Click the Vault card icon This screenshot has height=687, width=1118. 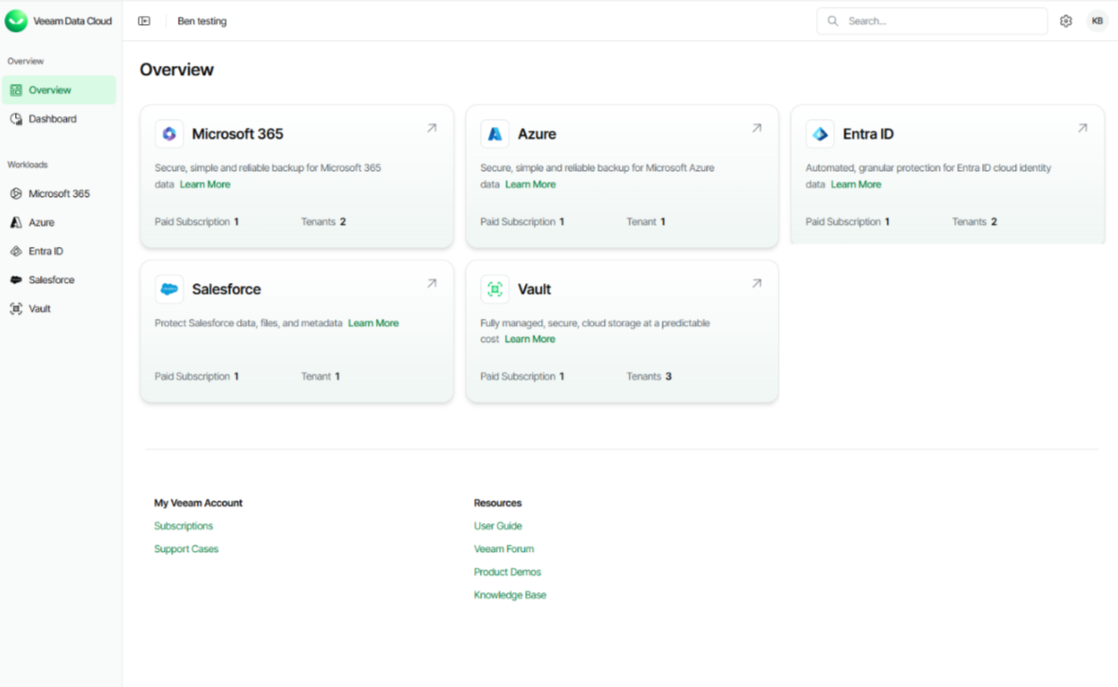(495, 289)
